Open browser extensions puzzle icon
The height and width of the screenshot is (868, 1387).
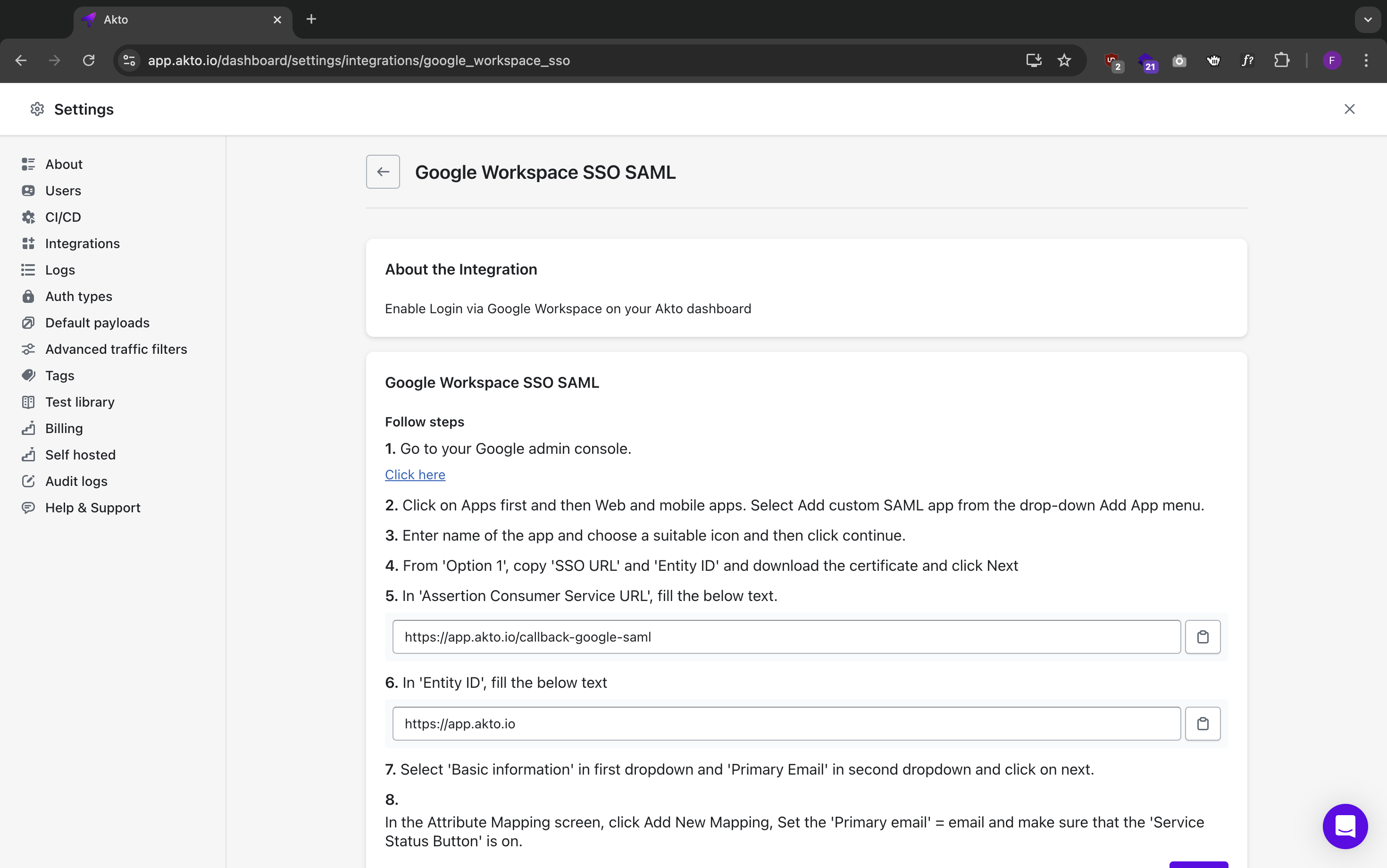(x=1281, y=60)
